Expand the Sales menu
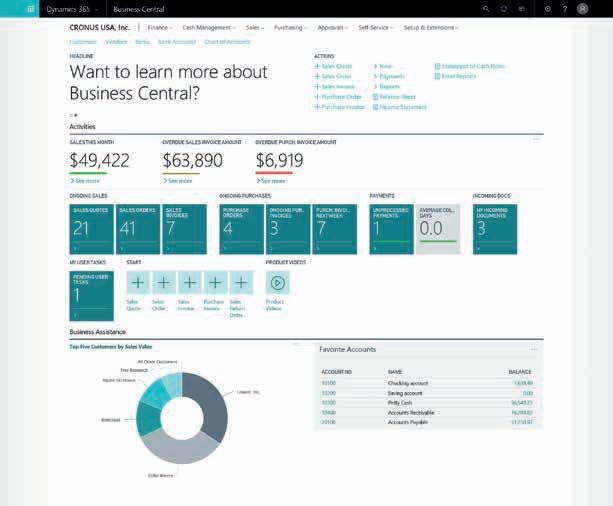The height and width of the screenshot is (506, 613). [x=255, y=27]
